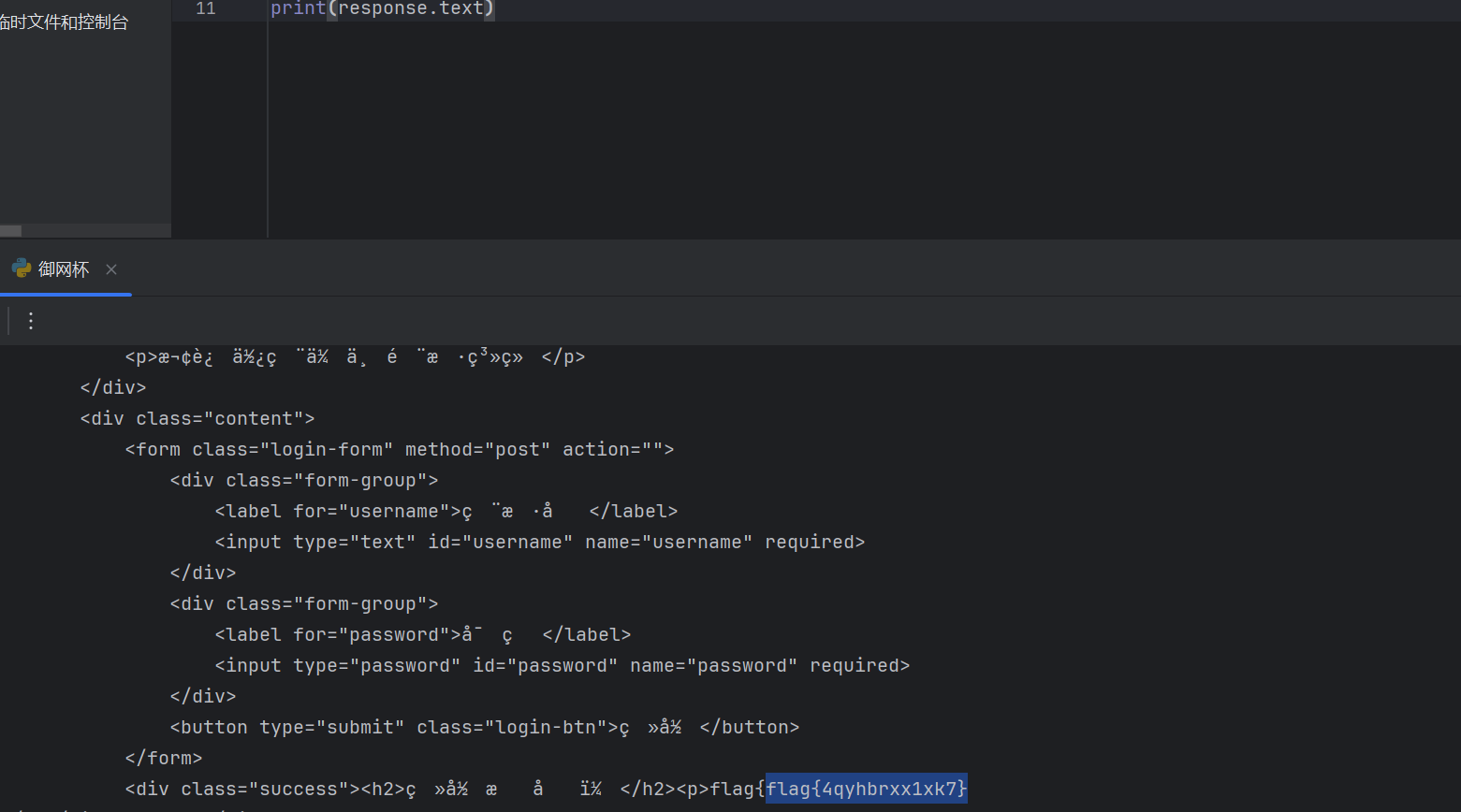Click the input type="text" username line

(x=539, y=542)
